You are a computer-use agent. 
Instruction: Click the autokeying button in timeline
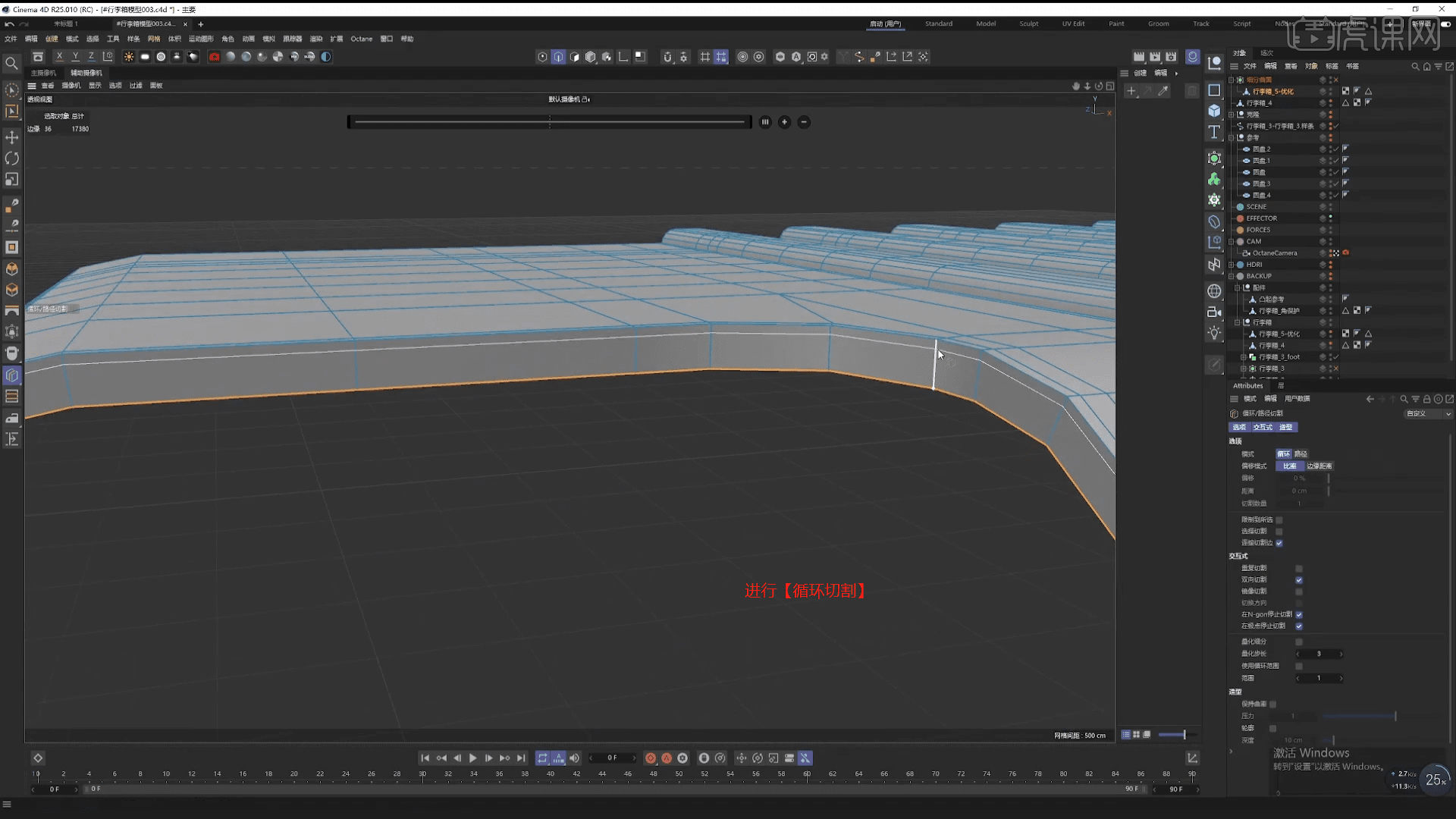click(x=667, y=758)
